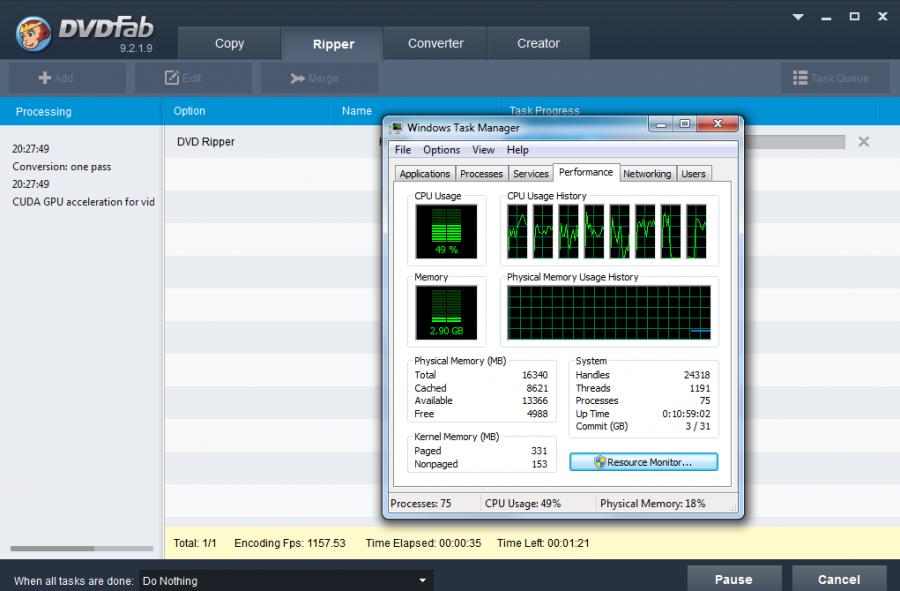Click the first CPU Usage History core graph
Screen dimensions: 900x591
(517, 231)
